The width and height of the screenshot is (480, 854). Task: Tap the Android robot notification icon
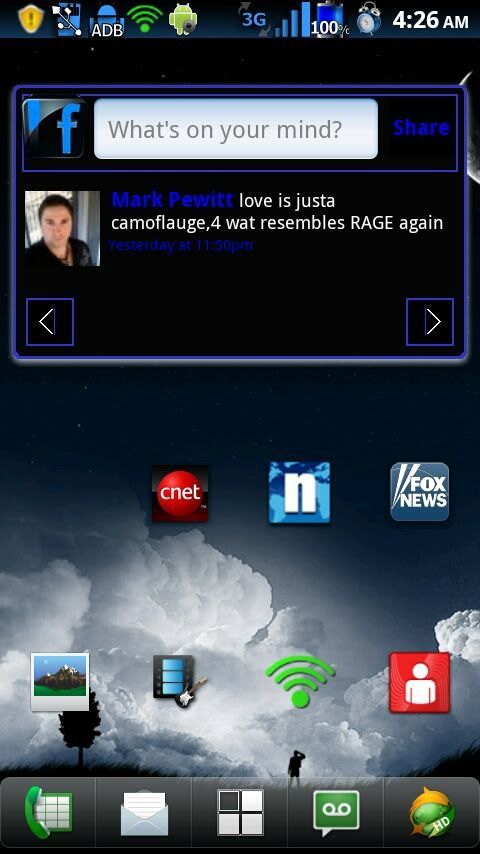(x=183, y=19)
